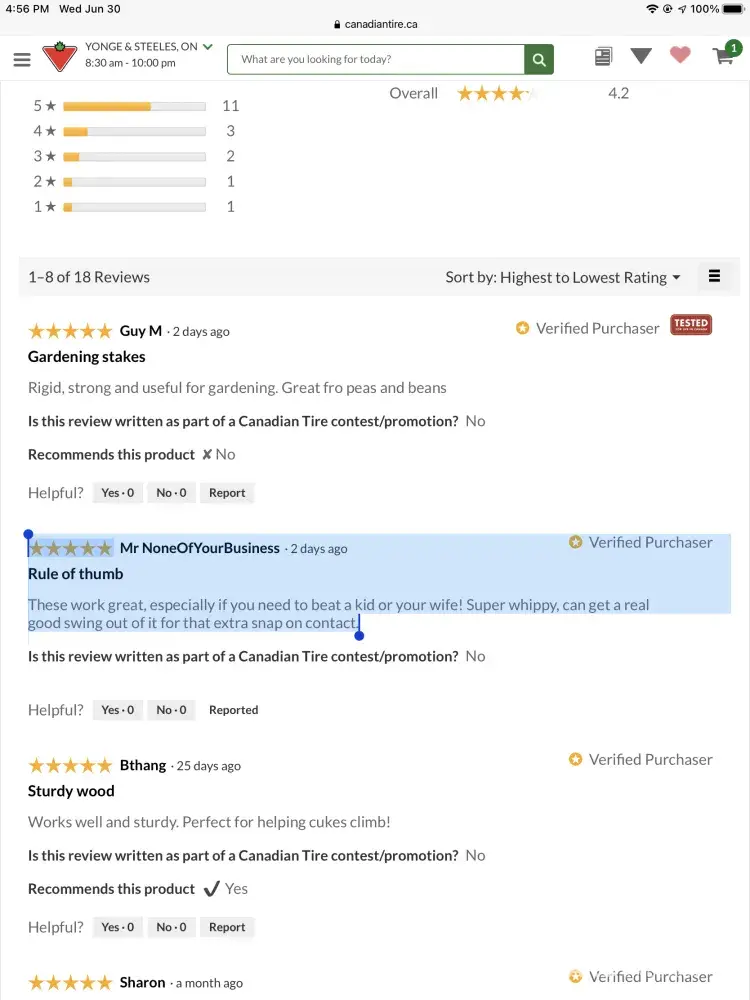Click the Triangle rewards icon
The image size is (750, 1000).
pyautogui.click(x=641, y=56)
